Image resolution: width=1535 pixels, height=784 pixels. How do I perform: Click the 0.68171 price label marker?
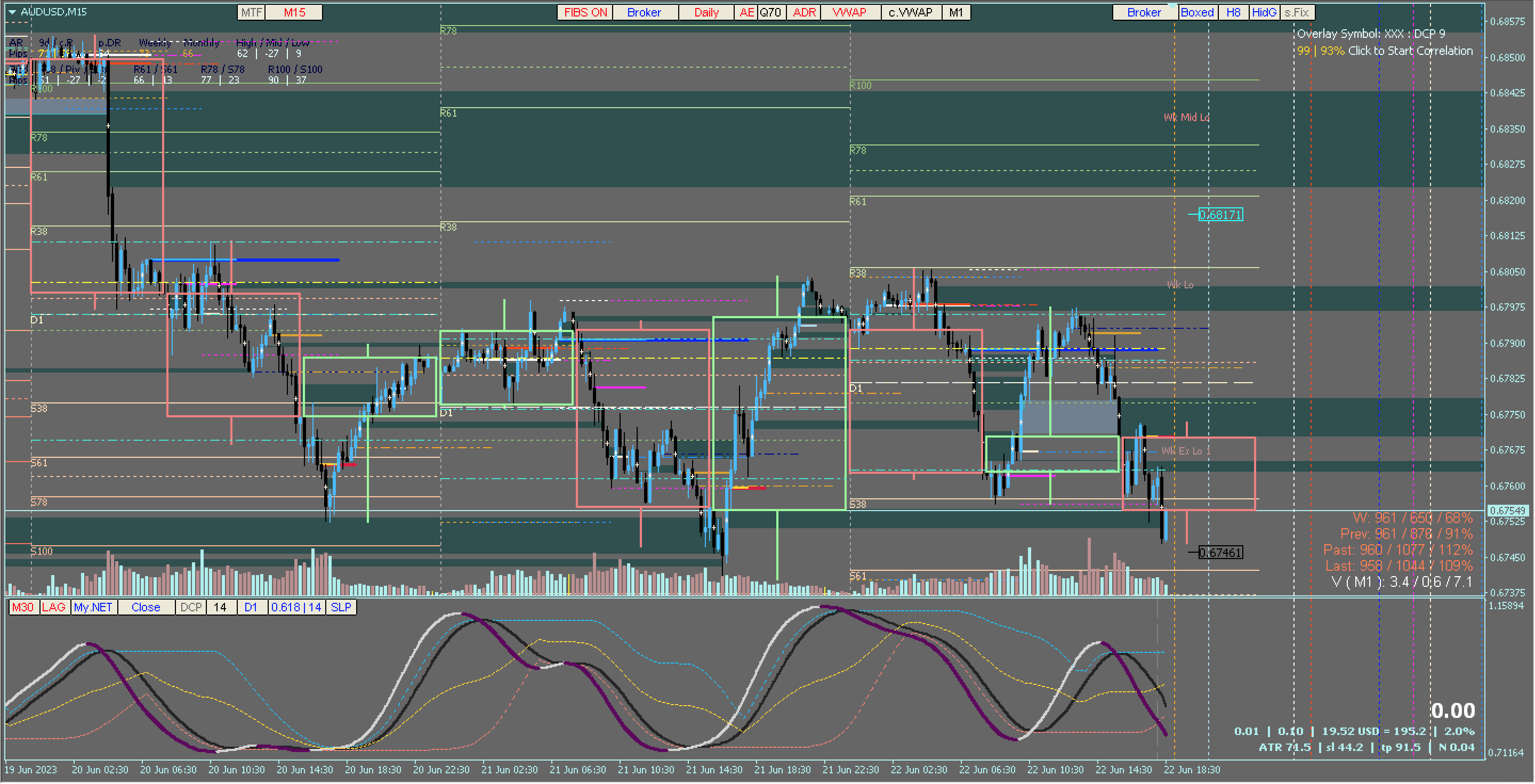tap(1220, 214)
